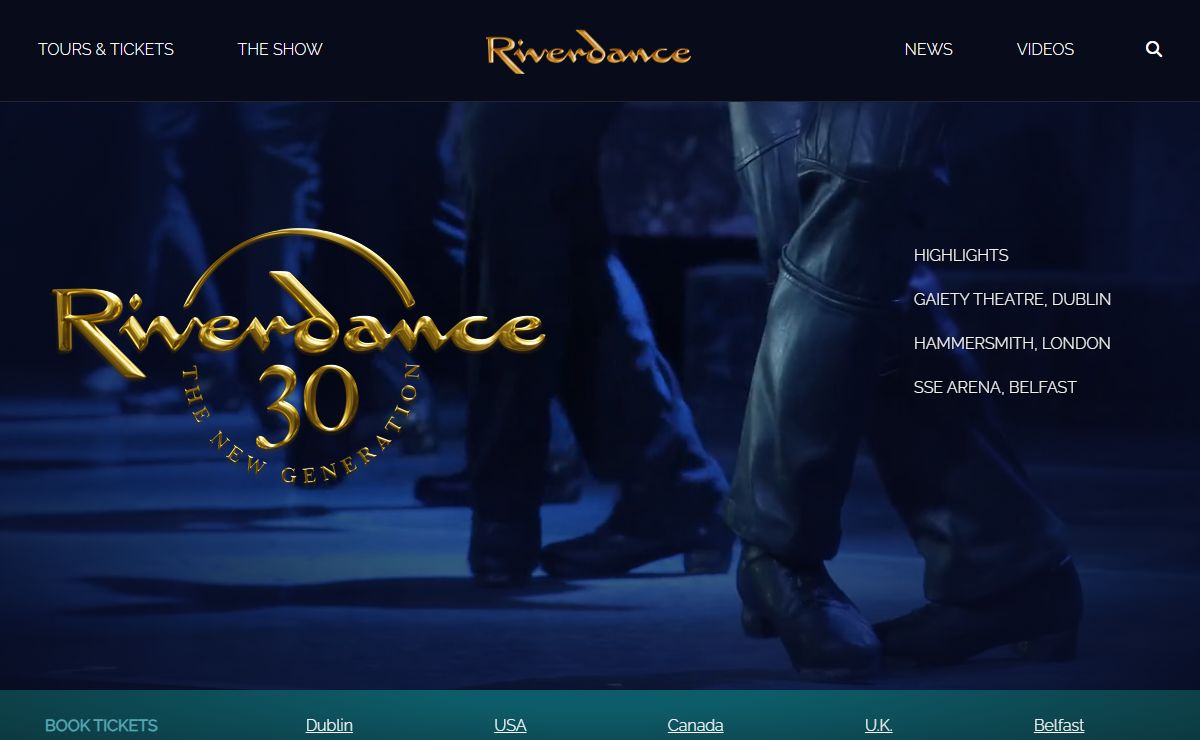Open Tours & Tickets menu

click(x=106, y=49)
